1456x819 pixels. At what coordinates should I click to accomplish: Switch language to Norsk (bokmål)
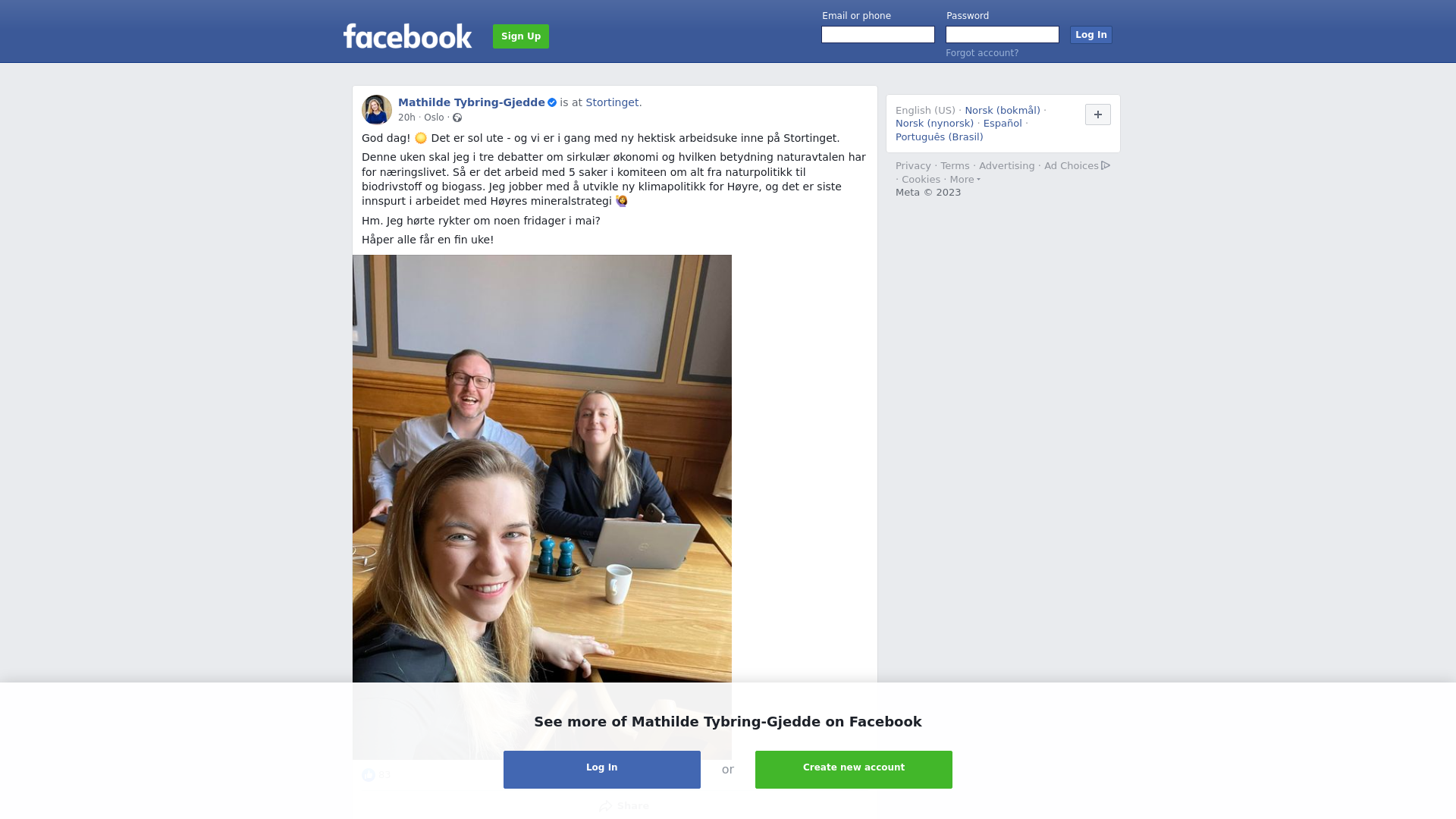[x=1003, y=111]
